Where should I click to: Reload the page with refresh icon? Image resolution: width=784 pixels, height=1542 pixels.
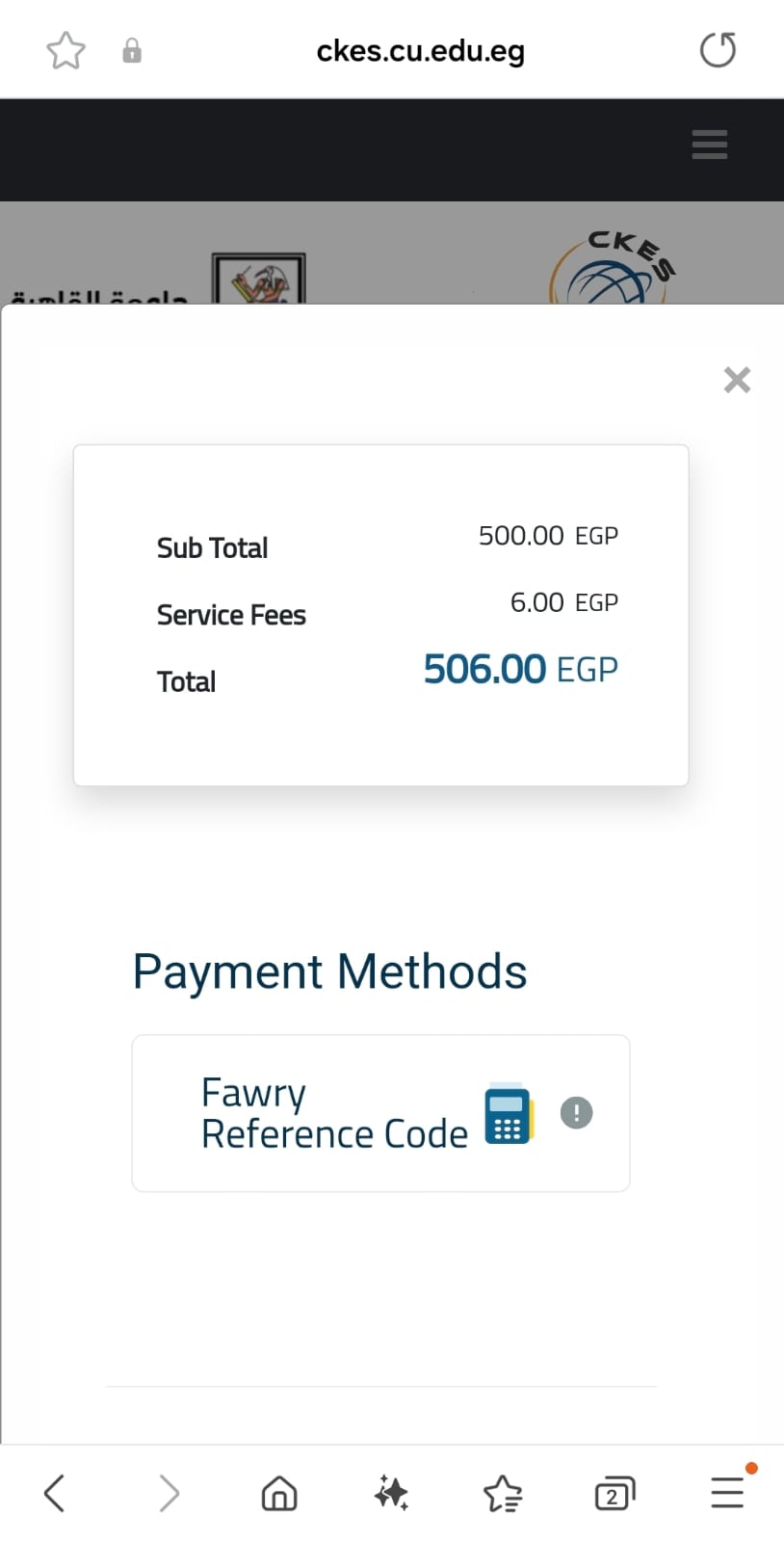tap(718, 50)
